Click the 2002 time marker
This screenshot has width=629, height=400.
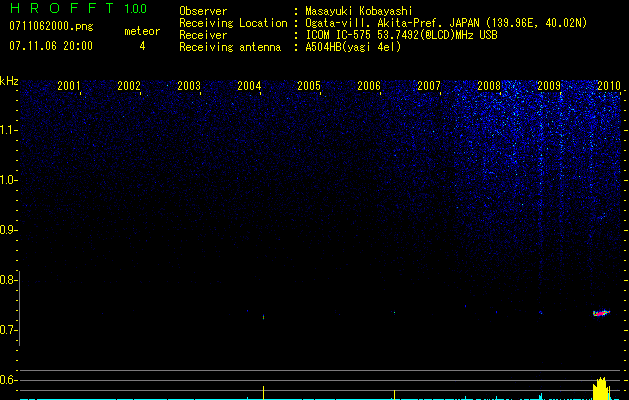pyautogui.click(x=129, y=85)
